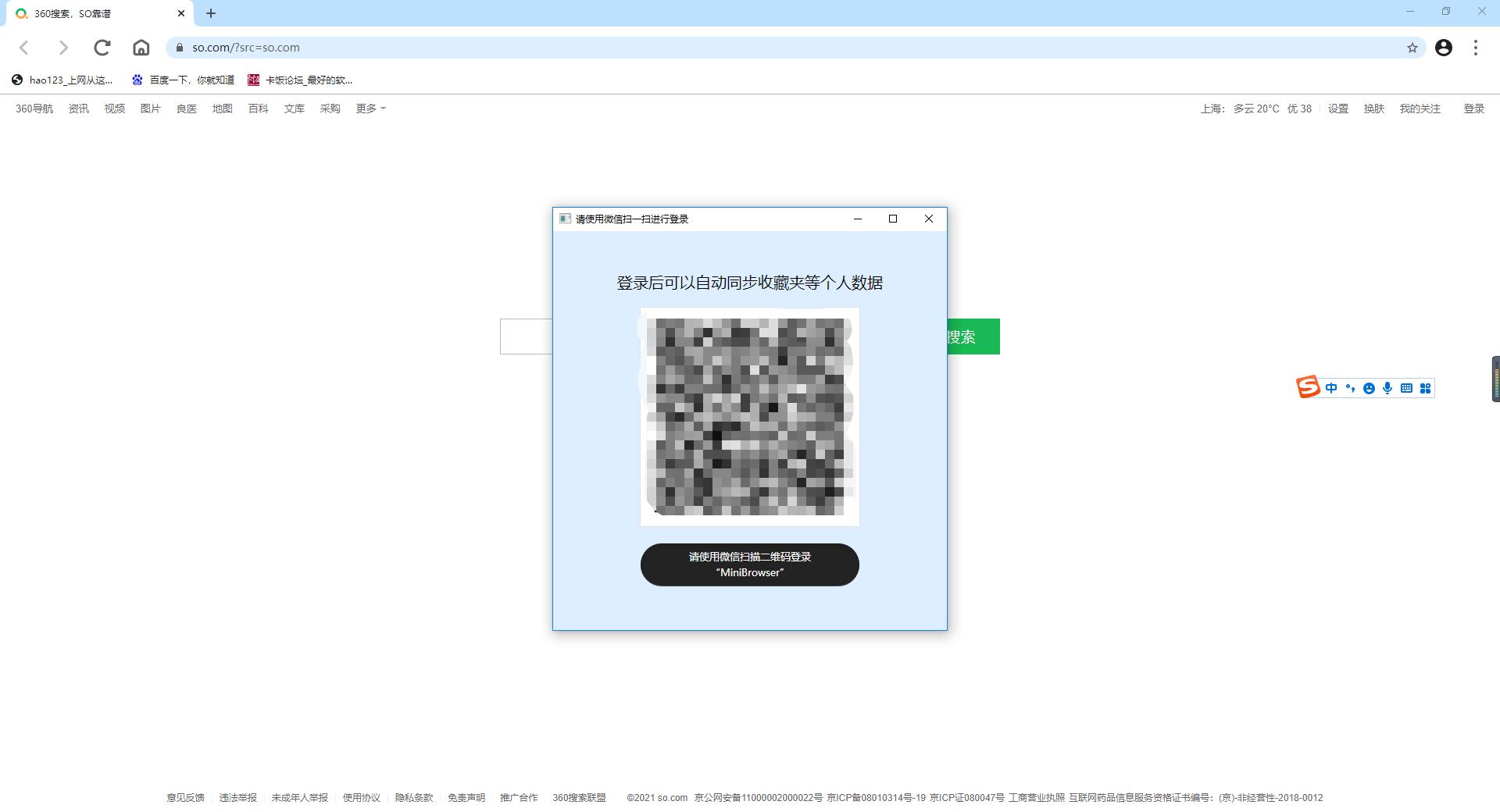1500x812 pixels.
Task: Open 推广合作 footer link
Action: point(519,798)
